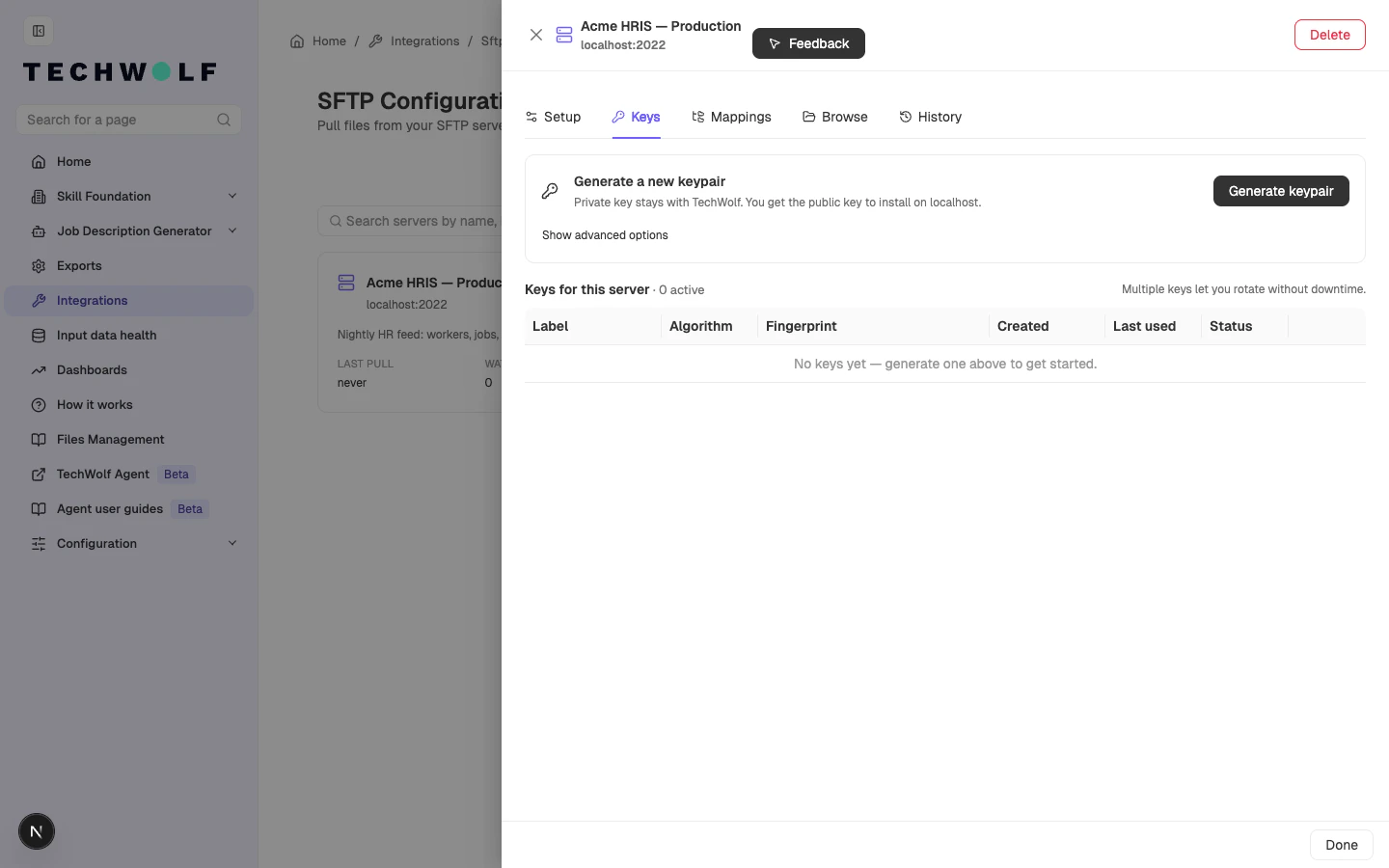Click the TechWolf logo
Screen dimensions: 1389x868
pos(120,72)
